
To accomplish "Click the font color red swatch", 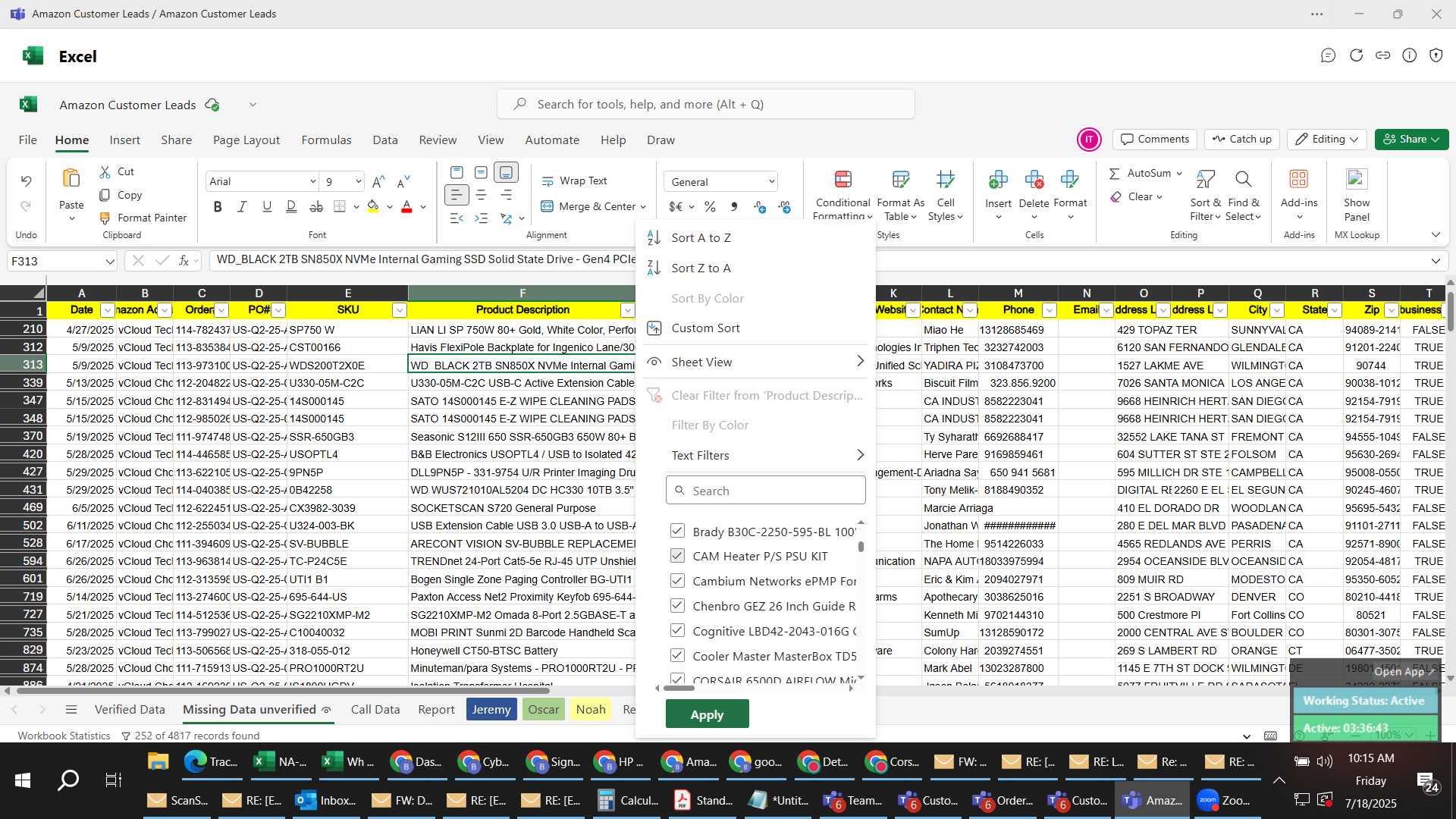I will tap(406, 206).
